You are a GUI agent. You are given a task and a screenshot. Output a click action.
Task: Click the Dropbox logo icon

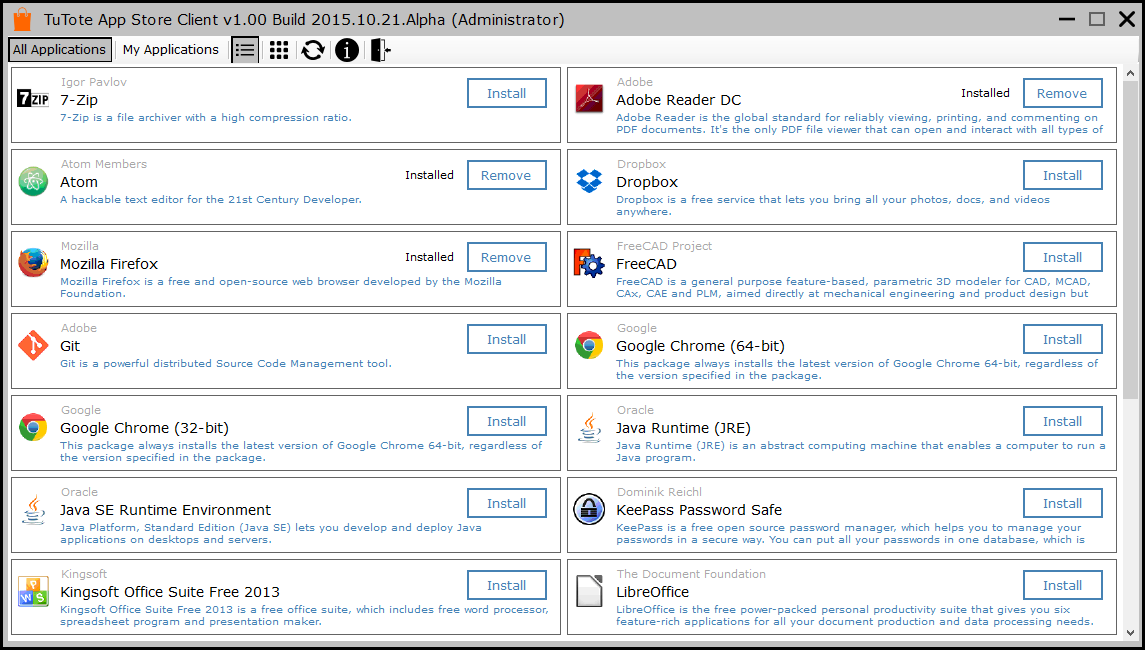coord(589,180)
